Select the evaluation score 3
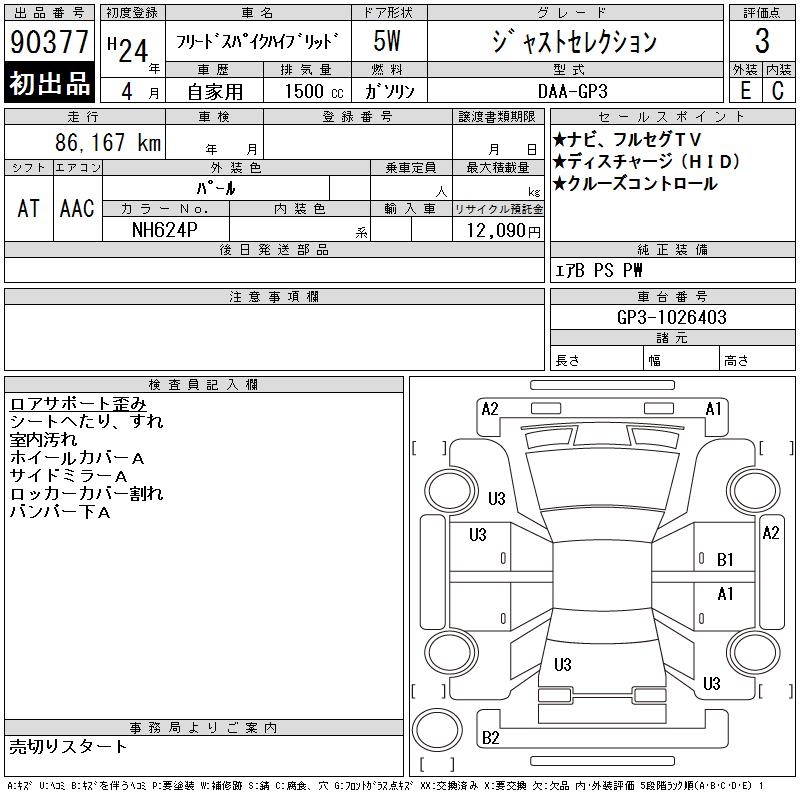The image size is (800, 800). [762, 42]
